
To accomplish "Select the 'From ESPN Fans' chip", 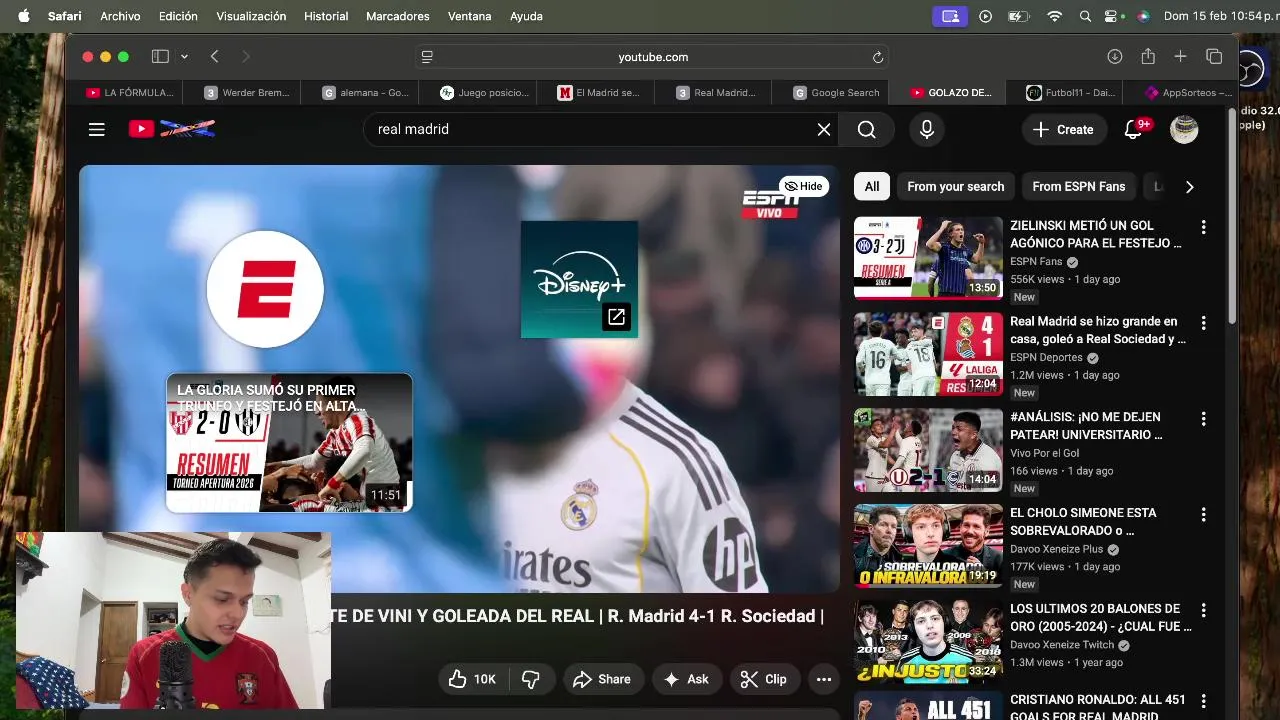I will (1079, 186).
